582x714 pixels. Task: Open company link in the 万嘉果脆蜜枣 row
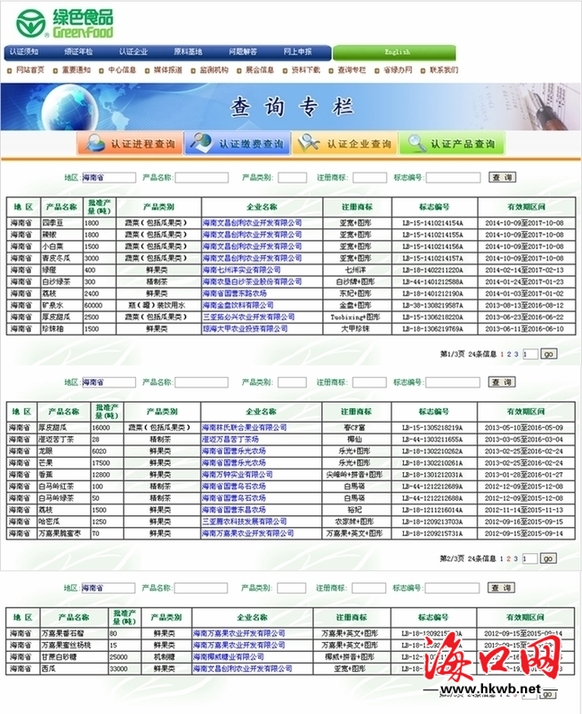pyautogui.click(x=248, y=533)
